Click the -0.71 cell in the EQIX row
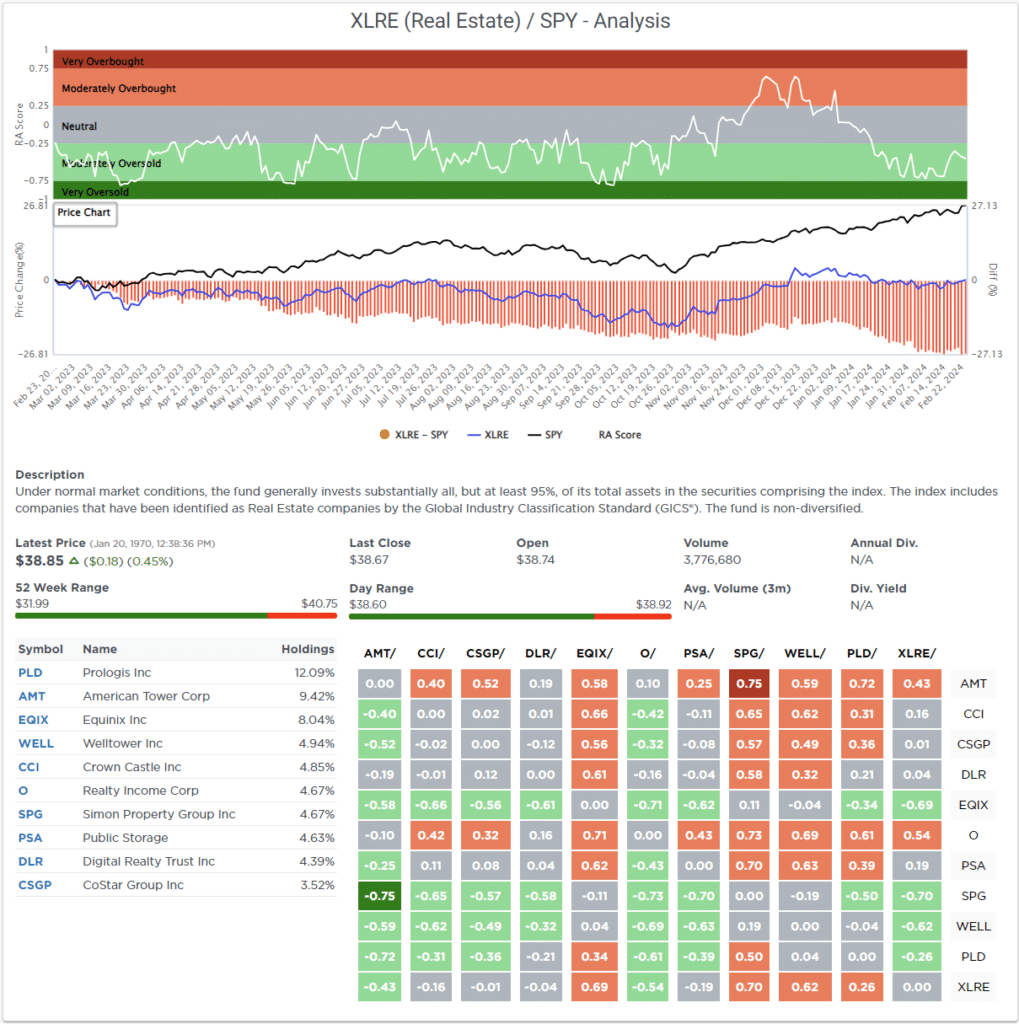The image size is (1019, 1024). pos(647,805)
